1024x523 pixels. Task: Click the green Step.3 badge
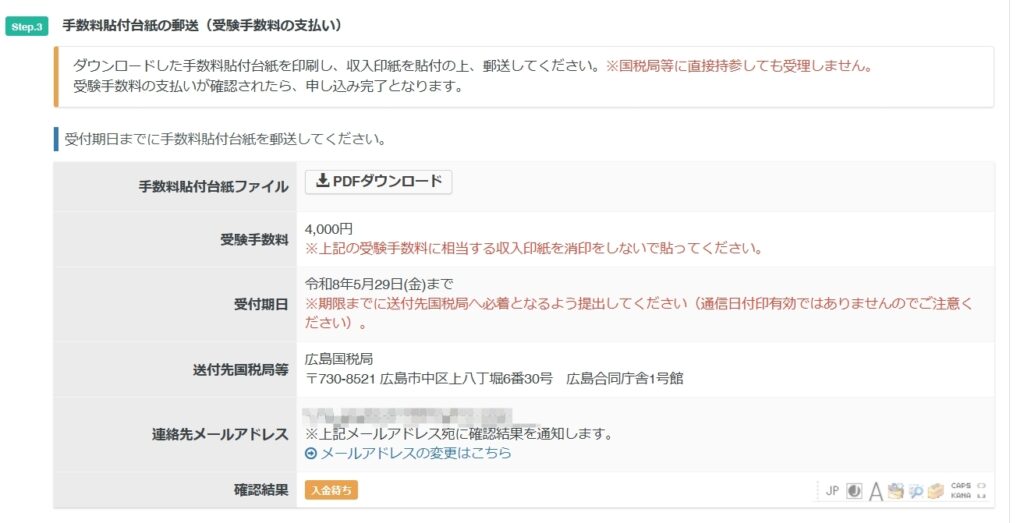coord(27,26)
